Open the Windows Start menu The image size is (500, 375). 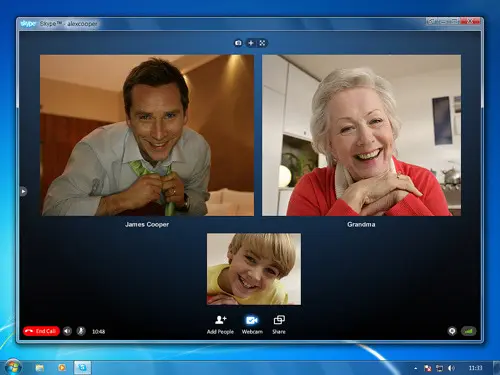point(13,367)
